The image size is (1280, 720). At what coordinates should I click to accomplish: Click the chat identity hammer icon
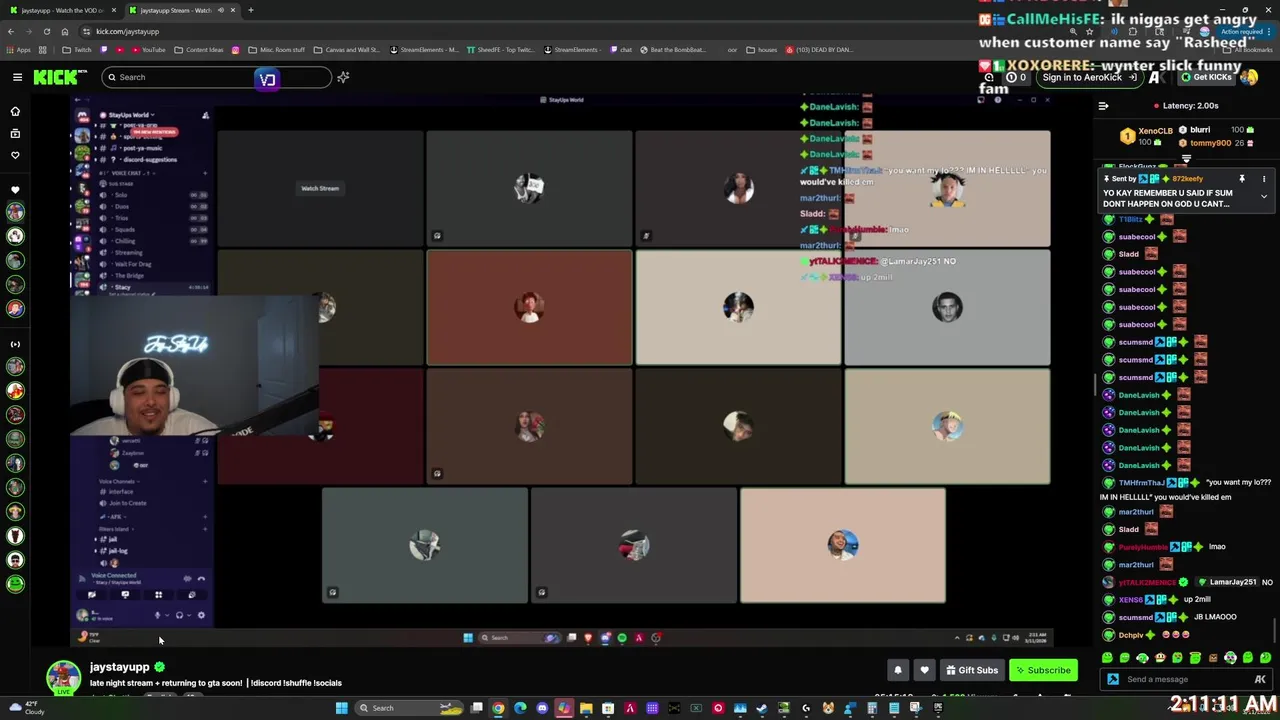pos(1113,679)
